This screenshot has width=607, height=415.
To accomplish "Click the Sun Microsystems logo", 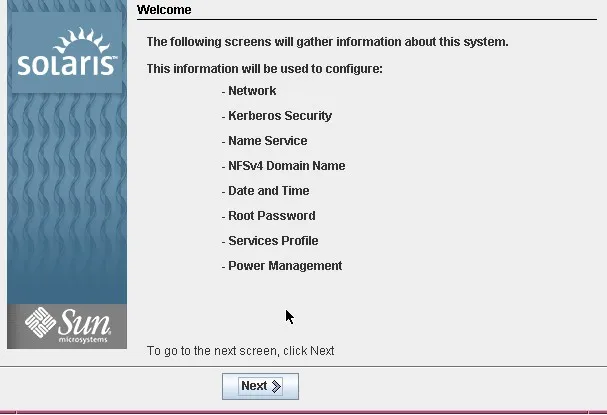I will click(x=68, y=326).
